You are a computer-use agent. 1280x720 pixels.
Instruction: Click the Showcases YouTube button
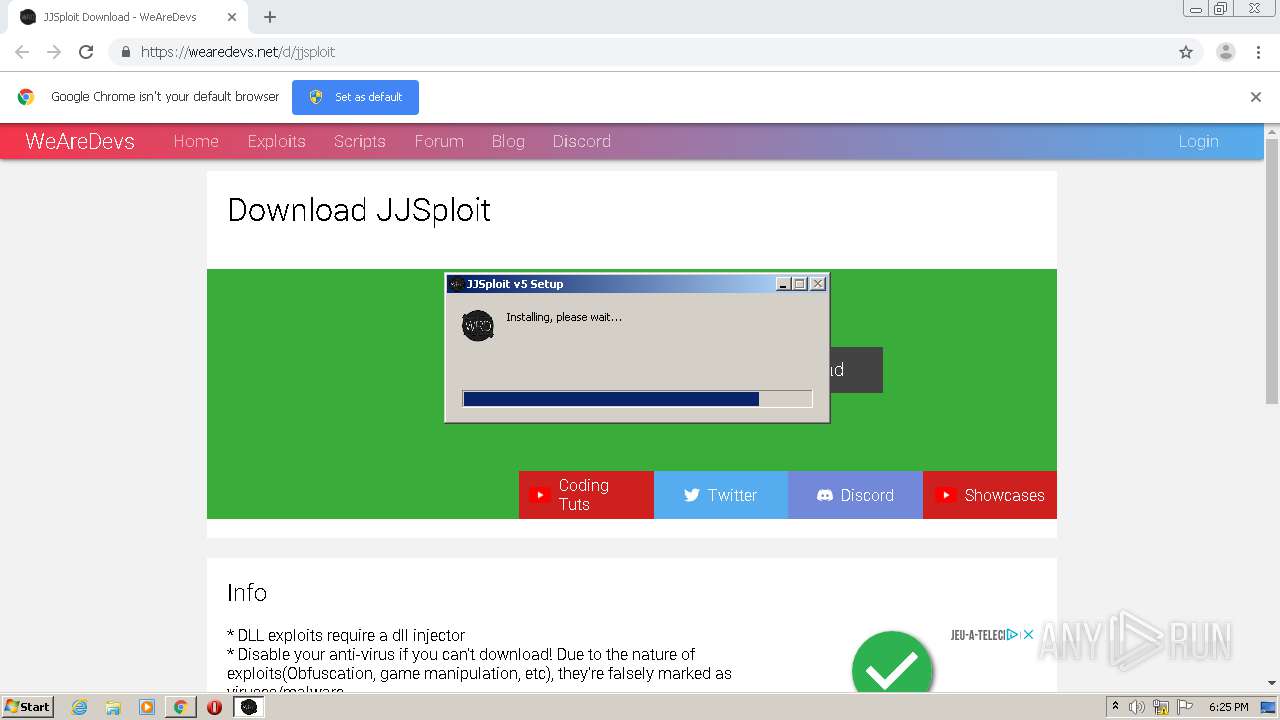pyautogui.click(x=990, y=495)
